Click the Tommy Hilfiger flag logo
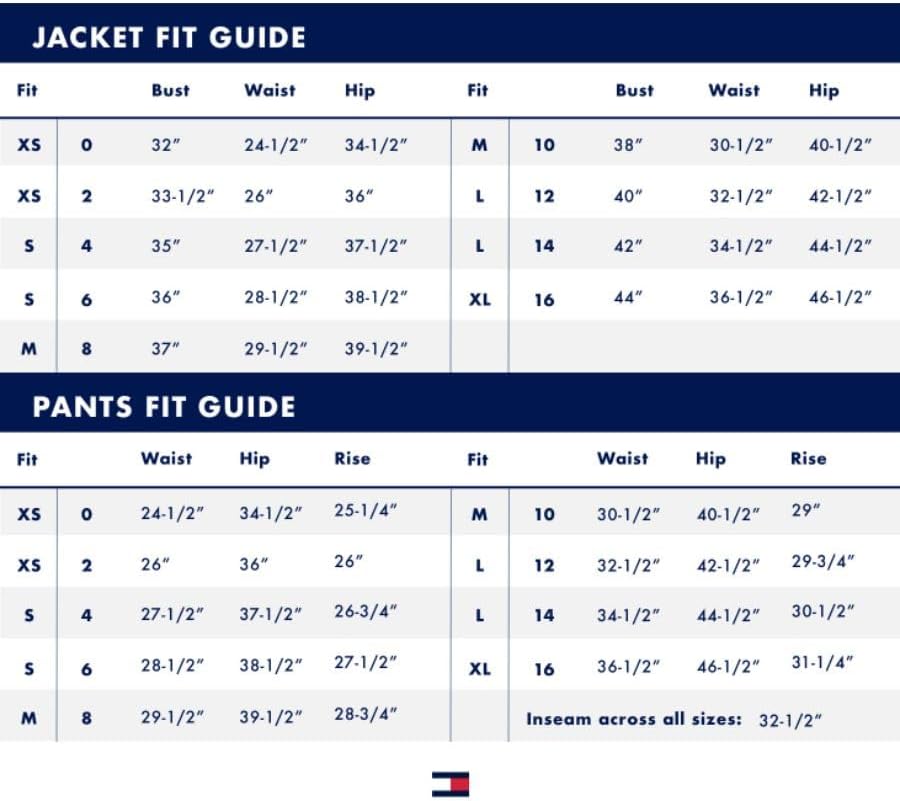 (450, 784)
